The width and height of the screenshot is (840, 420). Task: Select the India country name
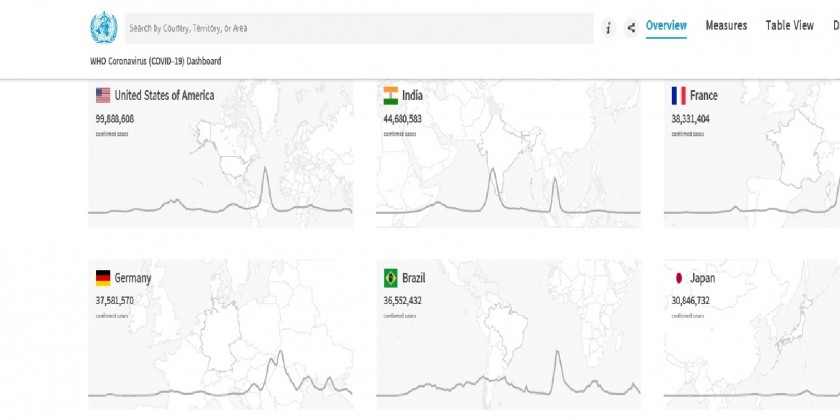tap(411, 96)
